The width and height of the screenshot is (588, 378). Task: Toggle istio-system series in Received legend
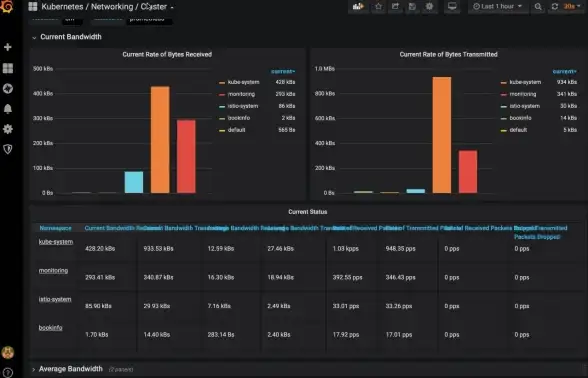point(243,106)
